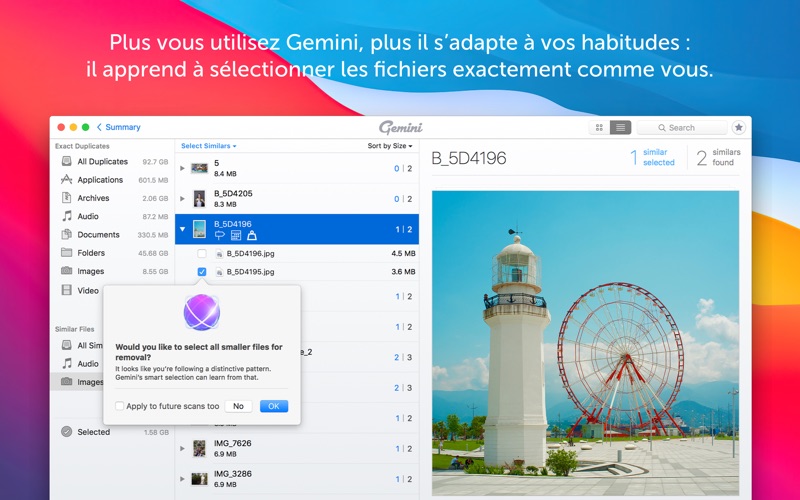Image resolution: width=800 pixels, height=500 pixels.
Task: Check the B_5D4196.jpg checkbox
Action: pyautogui.click(x=202, y=254)
